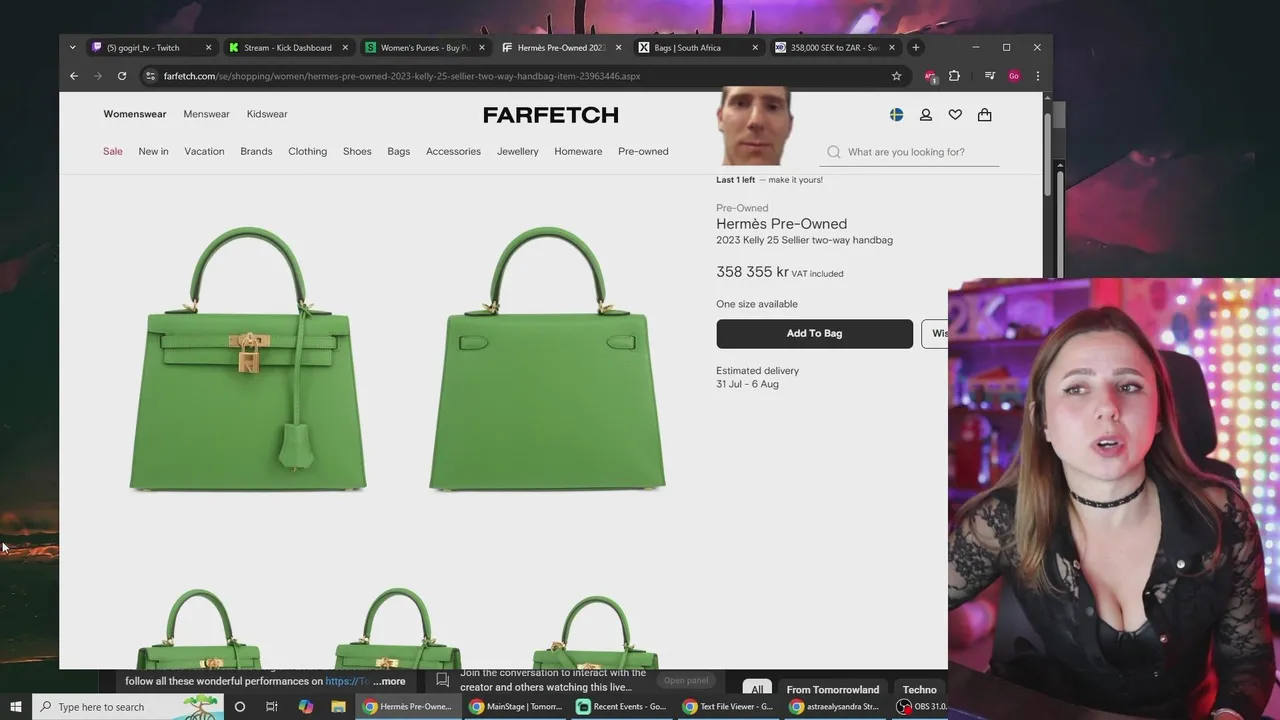The image size is (1280, 720).
Task: Open the Chrome profile avatar
Action: tap(1014, 76)
